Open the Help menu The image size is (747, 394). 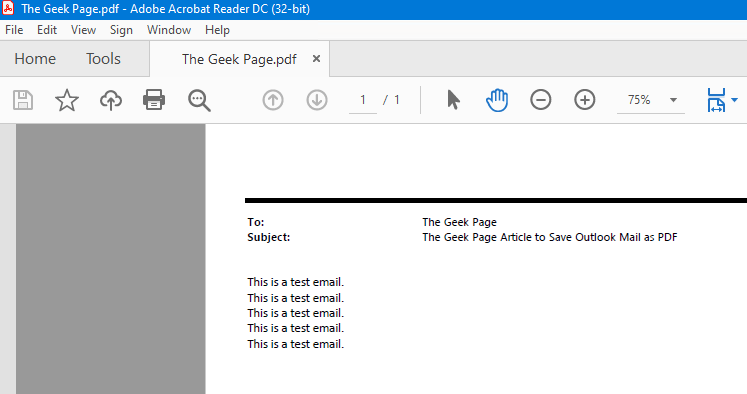pos(217,30)
